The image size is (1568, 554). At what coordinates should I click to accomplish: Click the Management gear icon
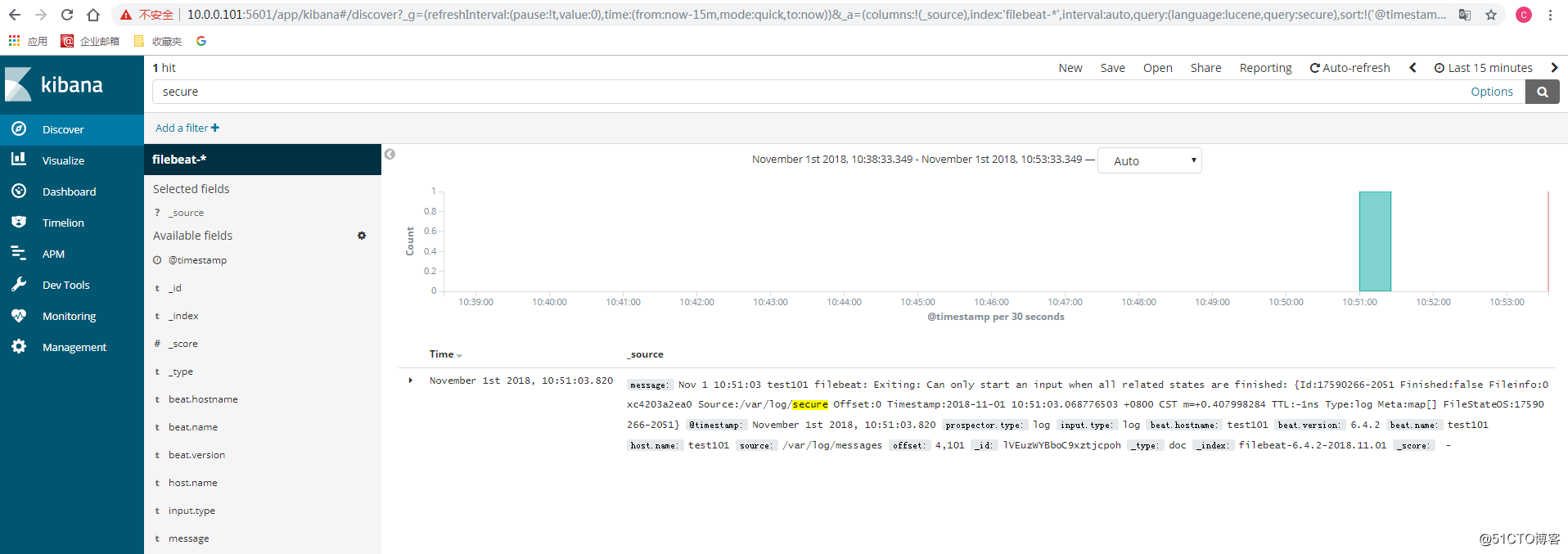point(19,347)
